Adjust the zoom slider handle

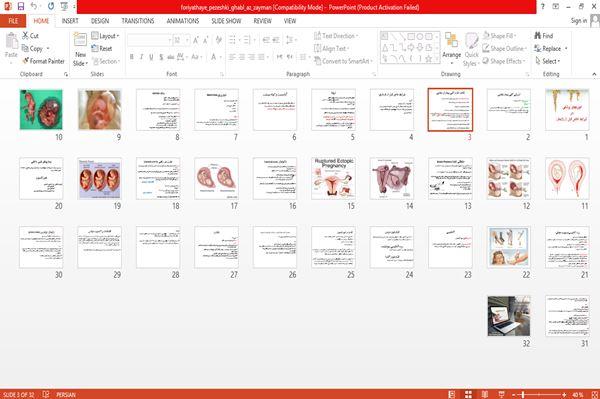[x=523, y=394]
